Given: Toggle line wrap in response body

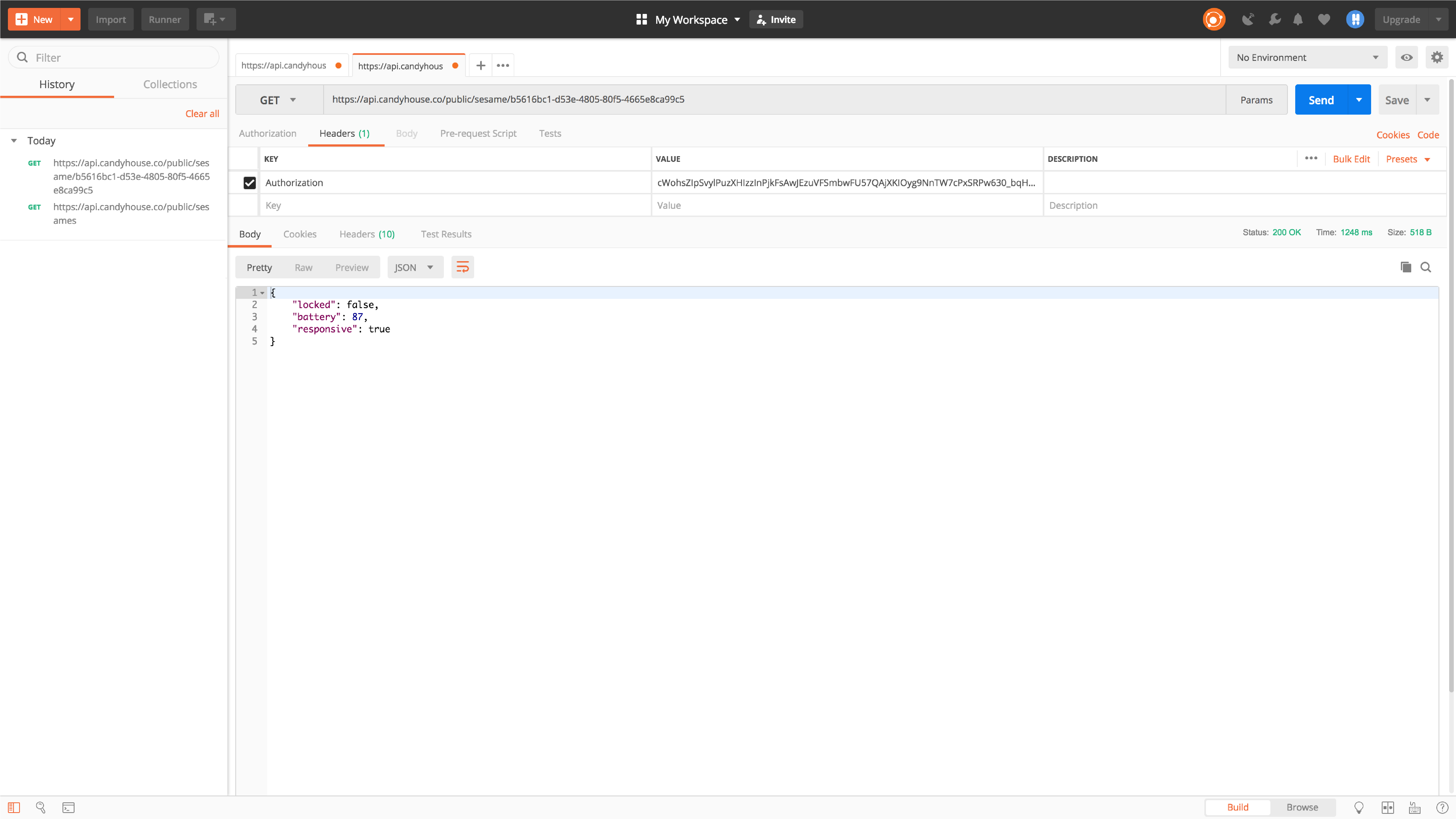Looking at the screenshot, I should click(462, 267).
